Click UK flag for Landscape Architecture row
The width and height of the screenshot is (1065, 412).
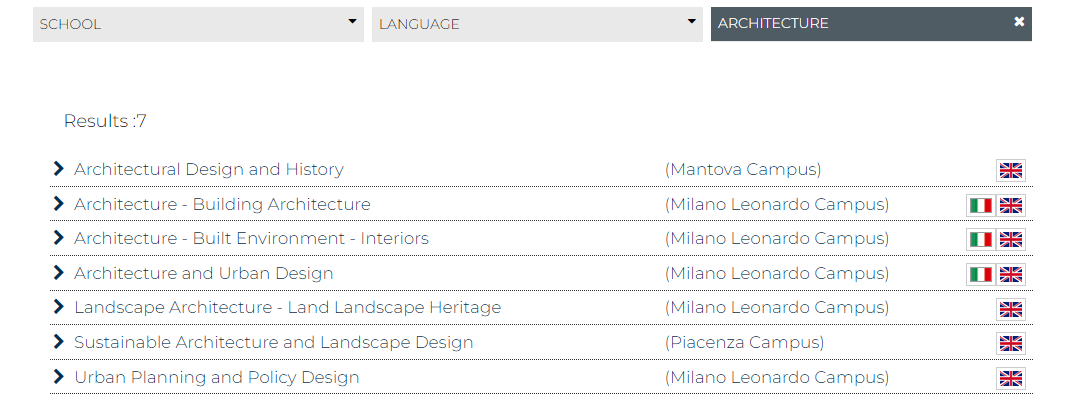coord(1011,309)
